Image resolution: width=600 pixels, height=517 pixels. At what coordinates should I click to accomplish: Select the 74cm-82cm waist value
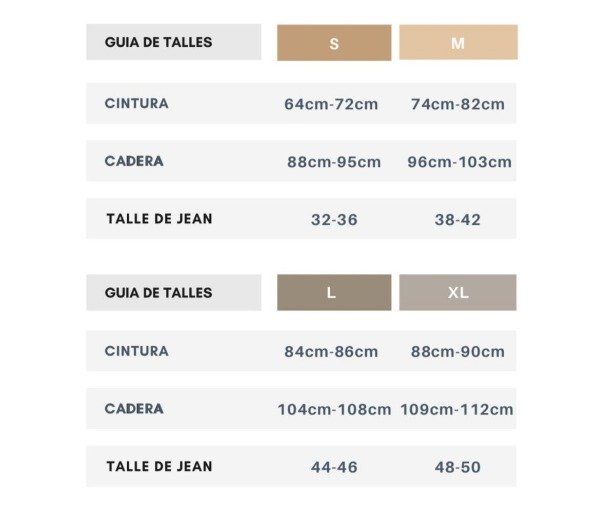pyautogui.click(x=458, y=104)
